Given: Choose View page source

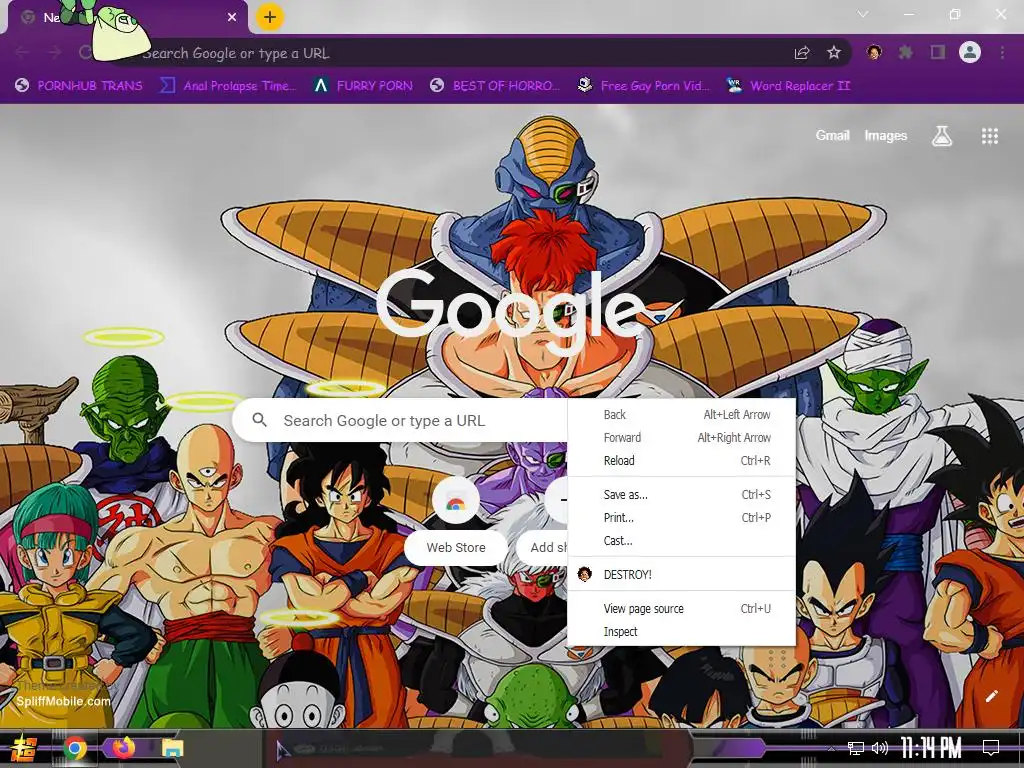Looking at the screenshot, I should (682, 608).
